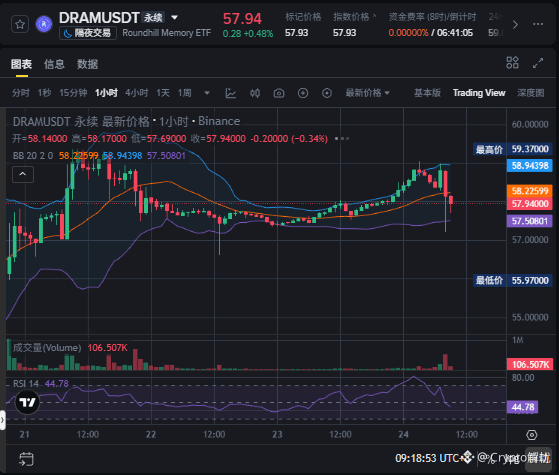Select the 1周 interval
This screenshot has width=559, height=475.
point(185,93)
